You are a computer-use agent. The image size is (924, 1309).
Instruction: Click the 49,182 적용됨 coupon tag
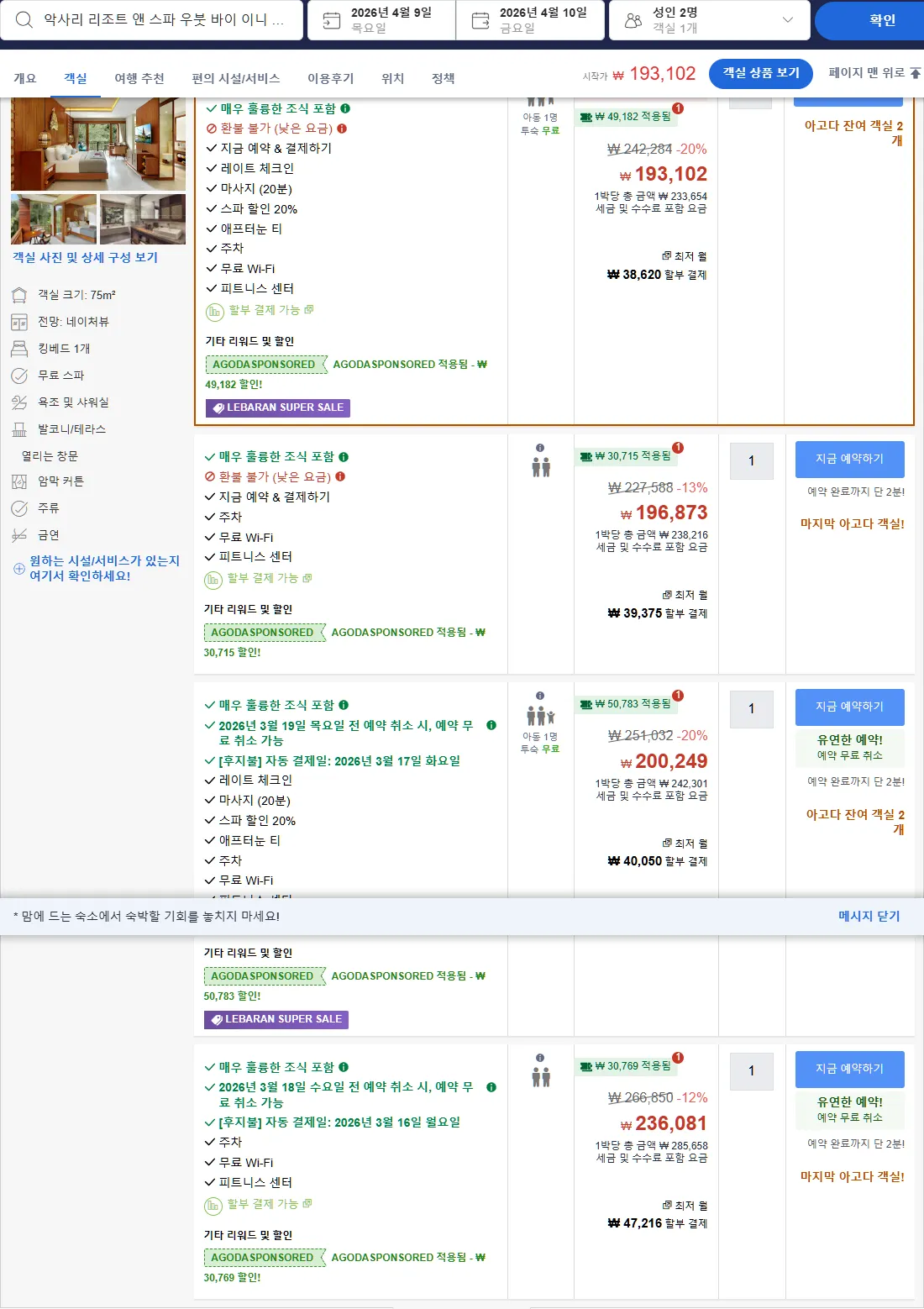(626, 117)
